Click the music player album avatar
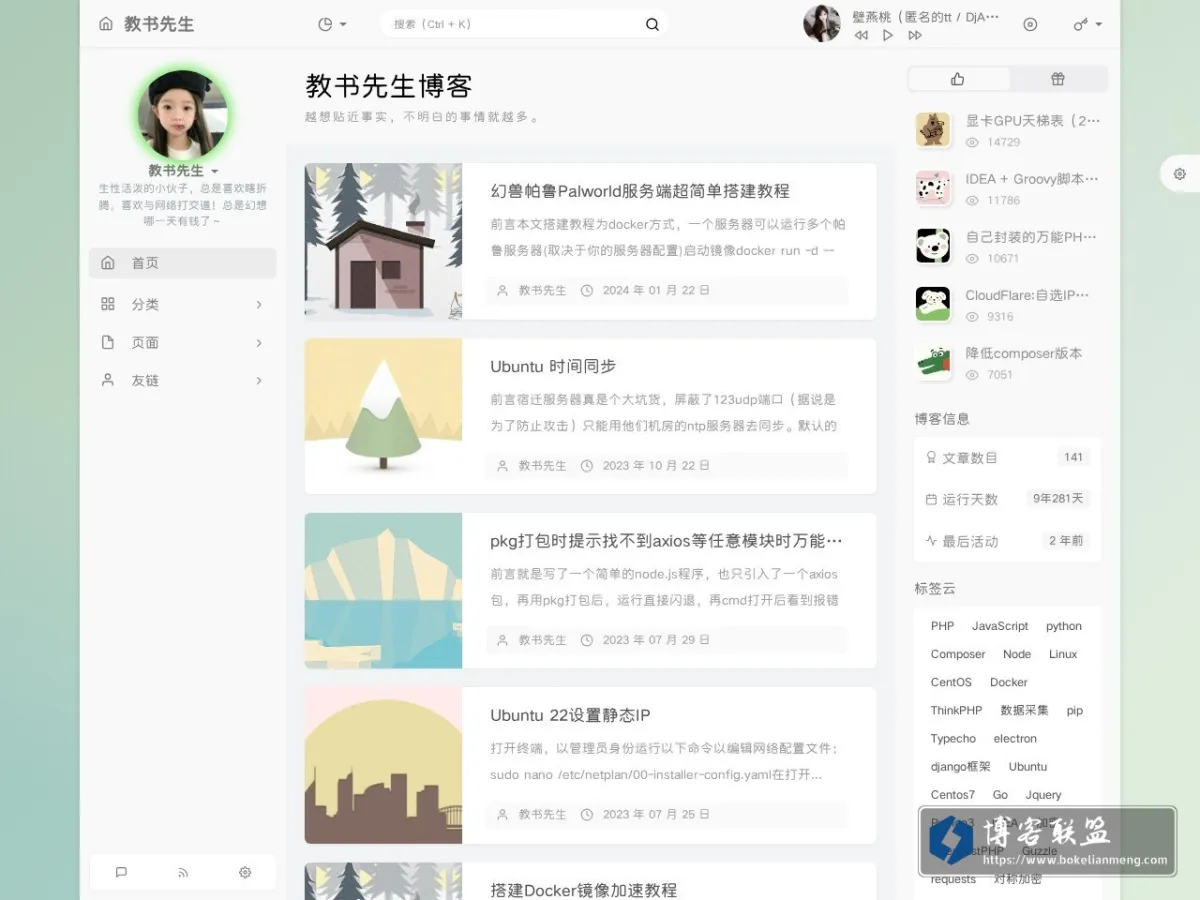Image resolution: width=1200 pixels, height=900 pixels. [x=822, y=24]
